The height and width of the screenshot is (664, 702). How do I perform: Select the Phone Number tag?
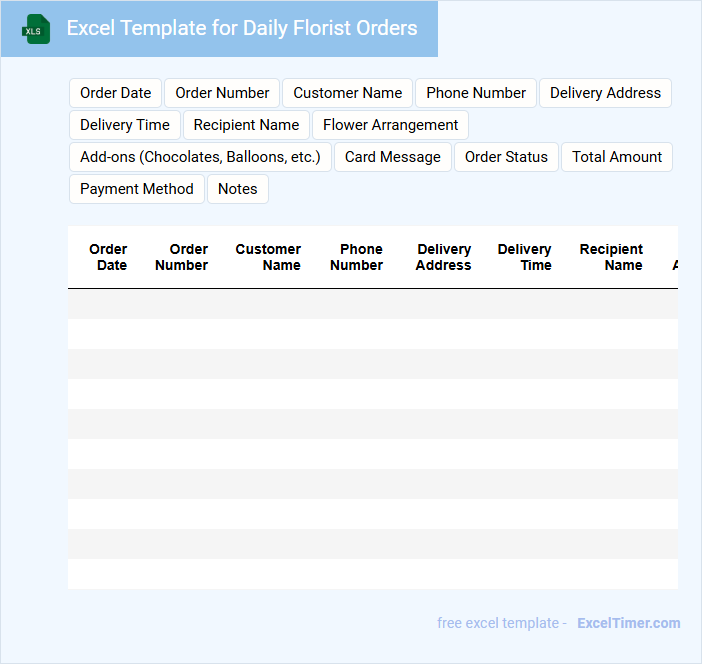click(476, 93)
